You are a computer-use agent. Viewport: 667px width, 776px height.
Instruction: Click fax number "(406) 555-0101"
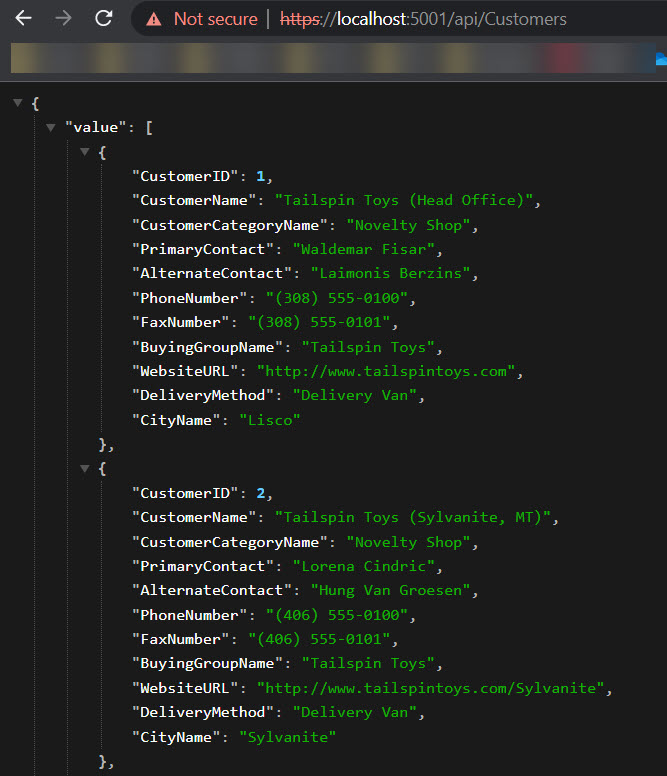pos(319,639)
